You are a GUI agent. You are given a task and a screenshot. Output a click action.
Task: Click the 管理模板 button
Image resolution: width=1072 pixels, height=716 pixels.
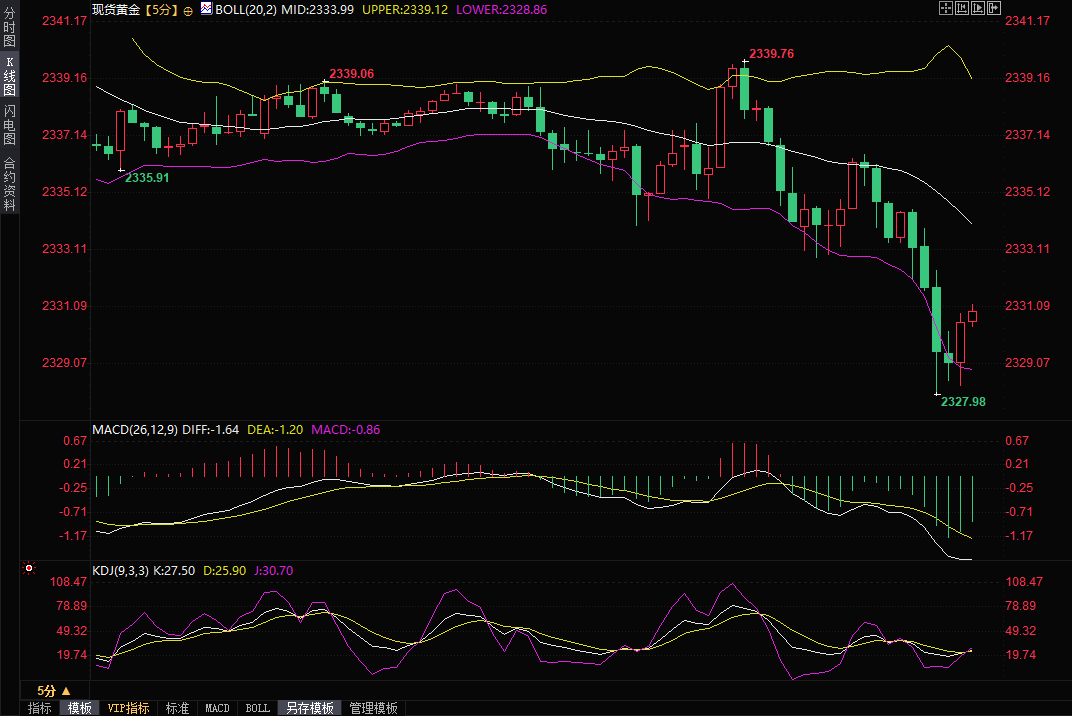click(373, 708)
